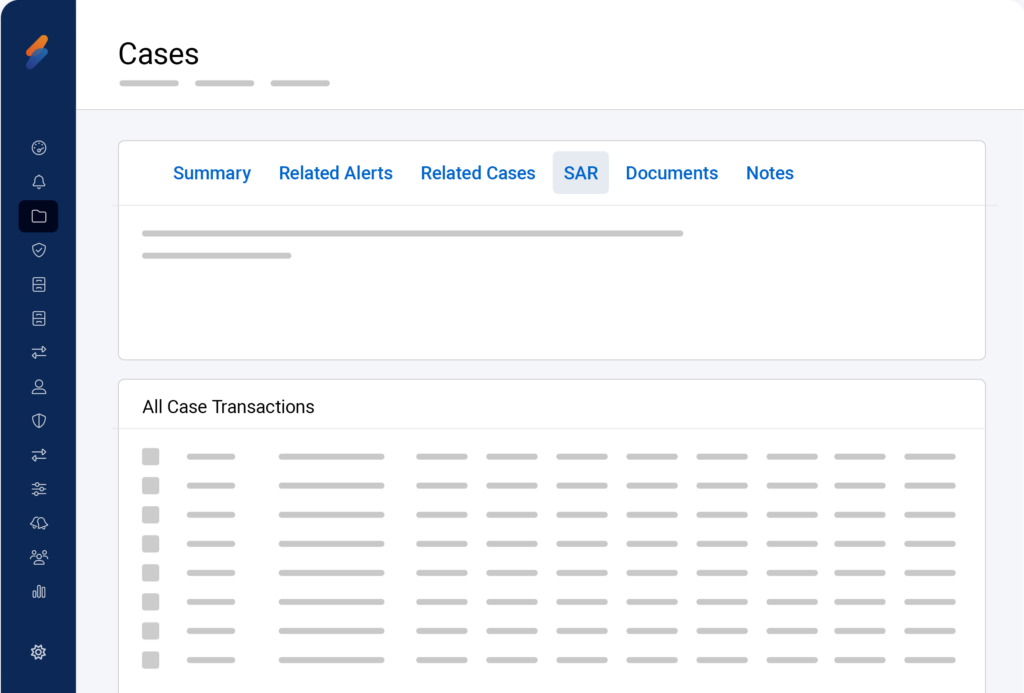
Task: Open the Notes tab
Action: click(x=770, y=173)
